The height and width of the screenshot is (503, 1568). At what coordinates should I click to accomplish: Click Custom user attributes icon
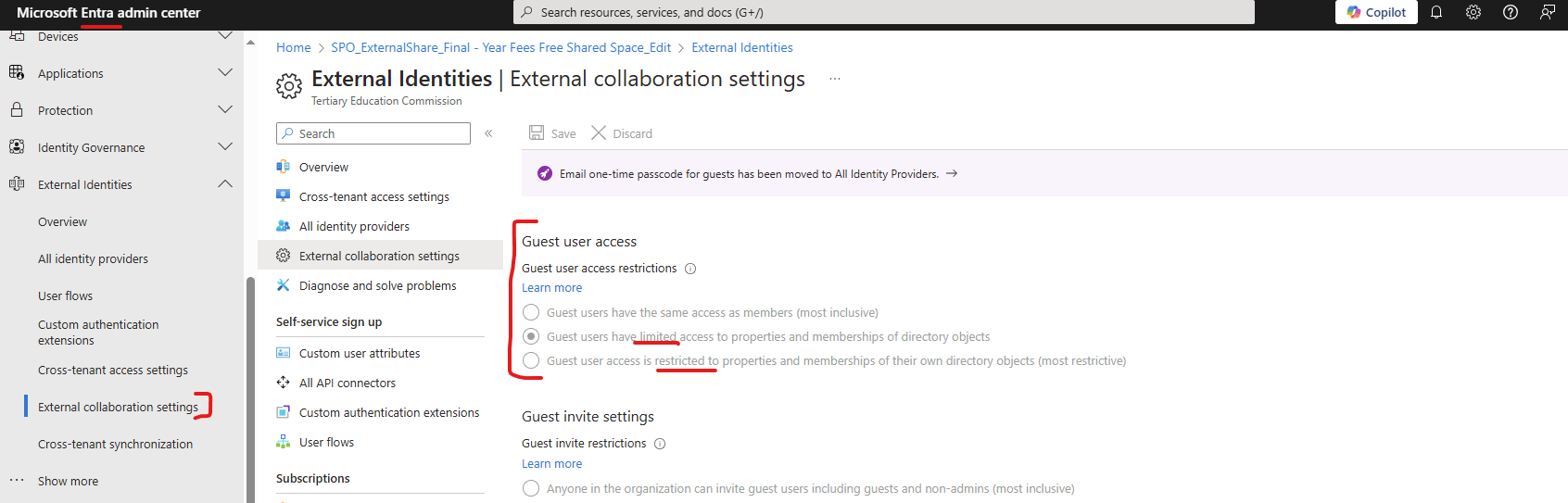284,352
